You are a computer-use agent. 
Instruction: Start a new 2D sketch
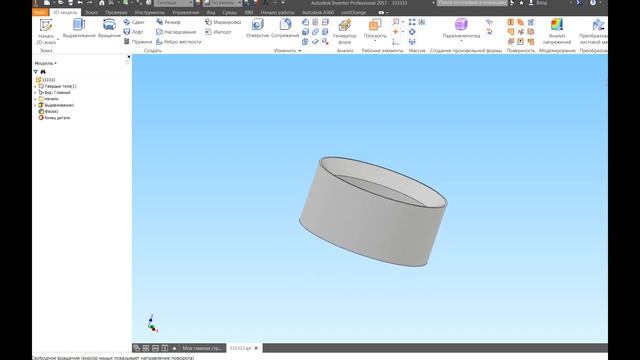46,32
